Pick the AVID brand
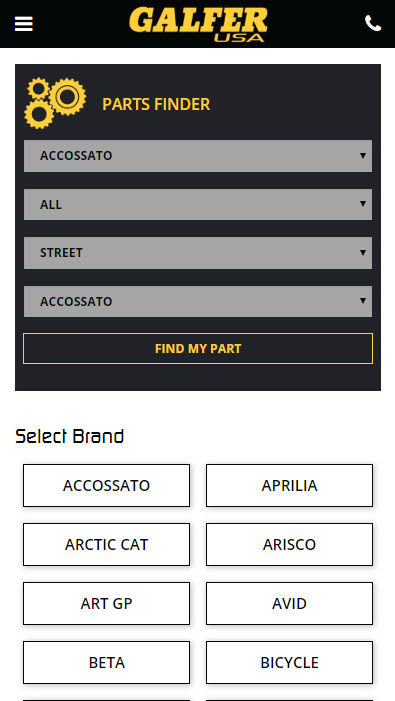 click(x=290, y=604)
